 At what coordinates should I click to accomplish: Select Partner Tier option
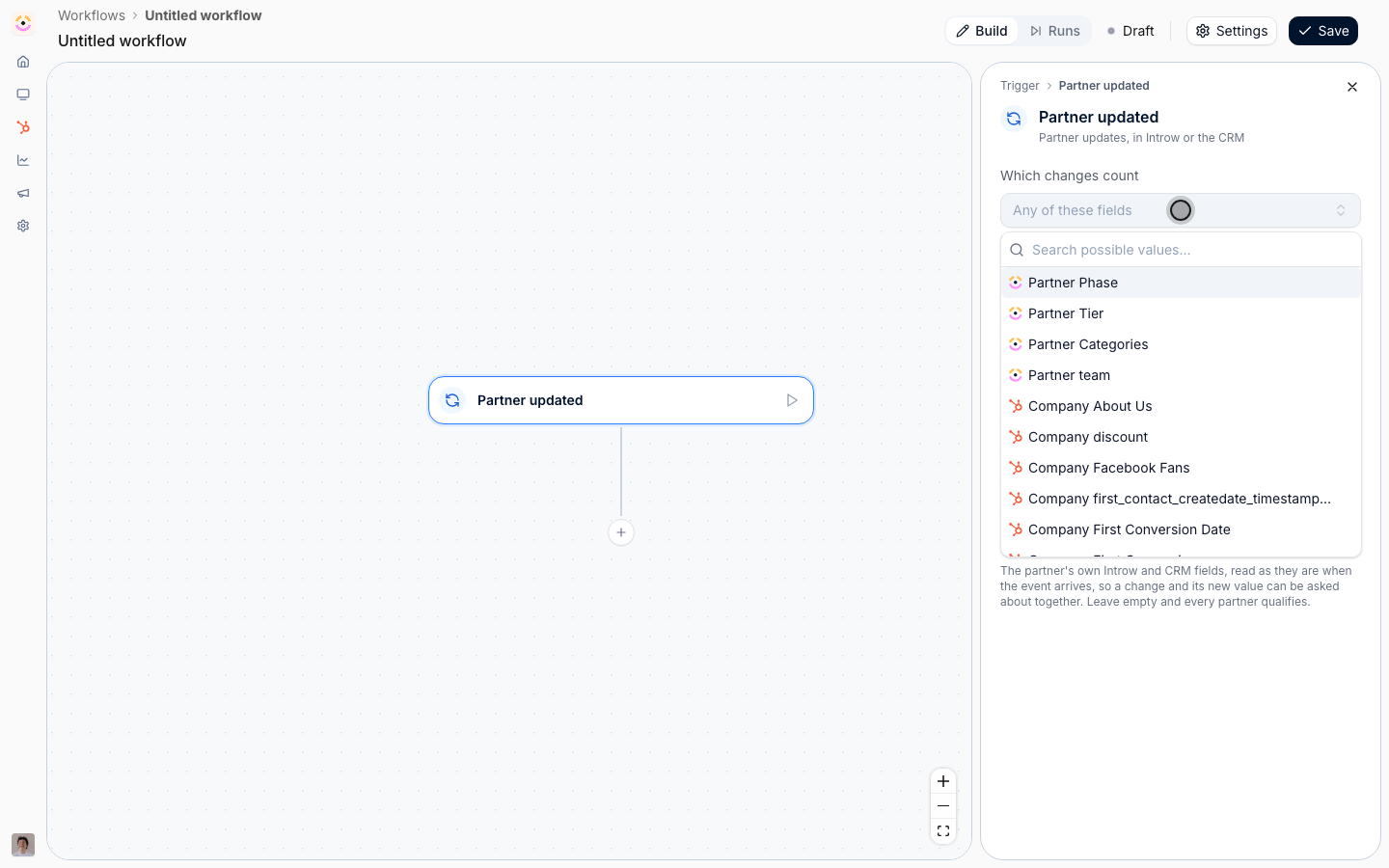click(1181, 313)
